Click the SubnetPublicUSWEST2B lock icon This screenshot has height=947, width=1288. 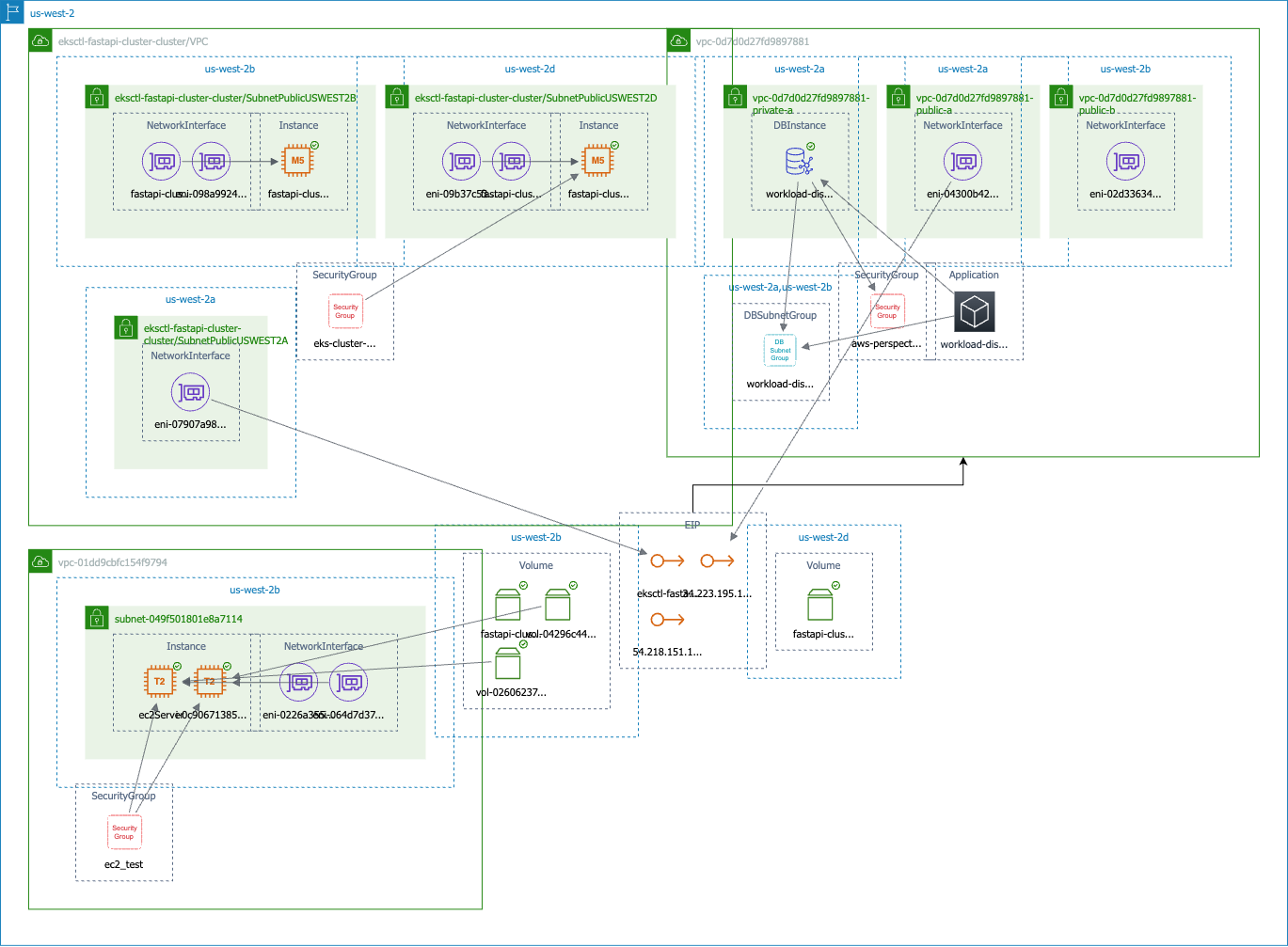[97, 97]
